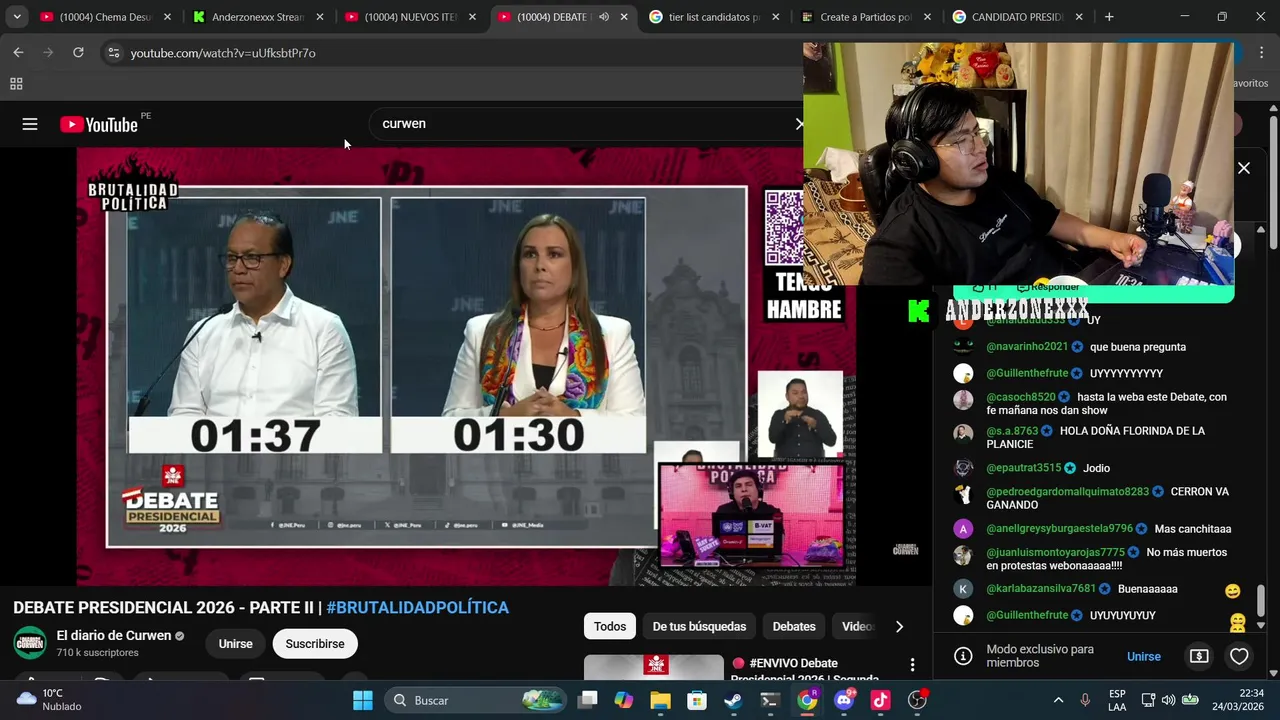Open the Windows Start menu
Screen dimensions: 1280x720
point(362,700)
